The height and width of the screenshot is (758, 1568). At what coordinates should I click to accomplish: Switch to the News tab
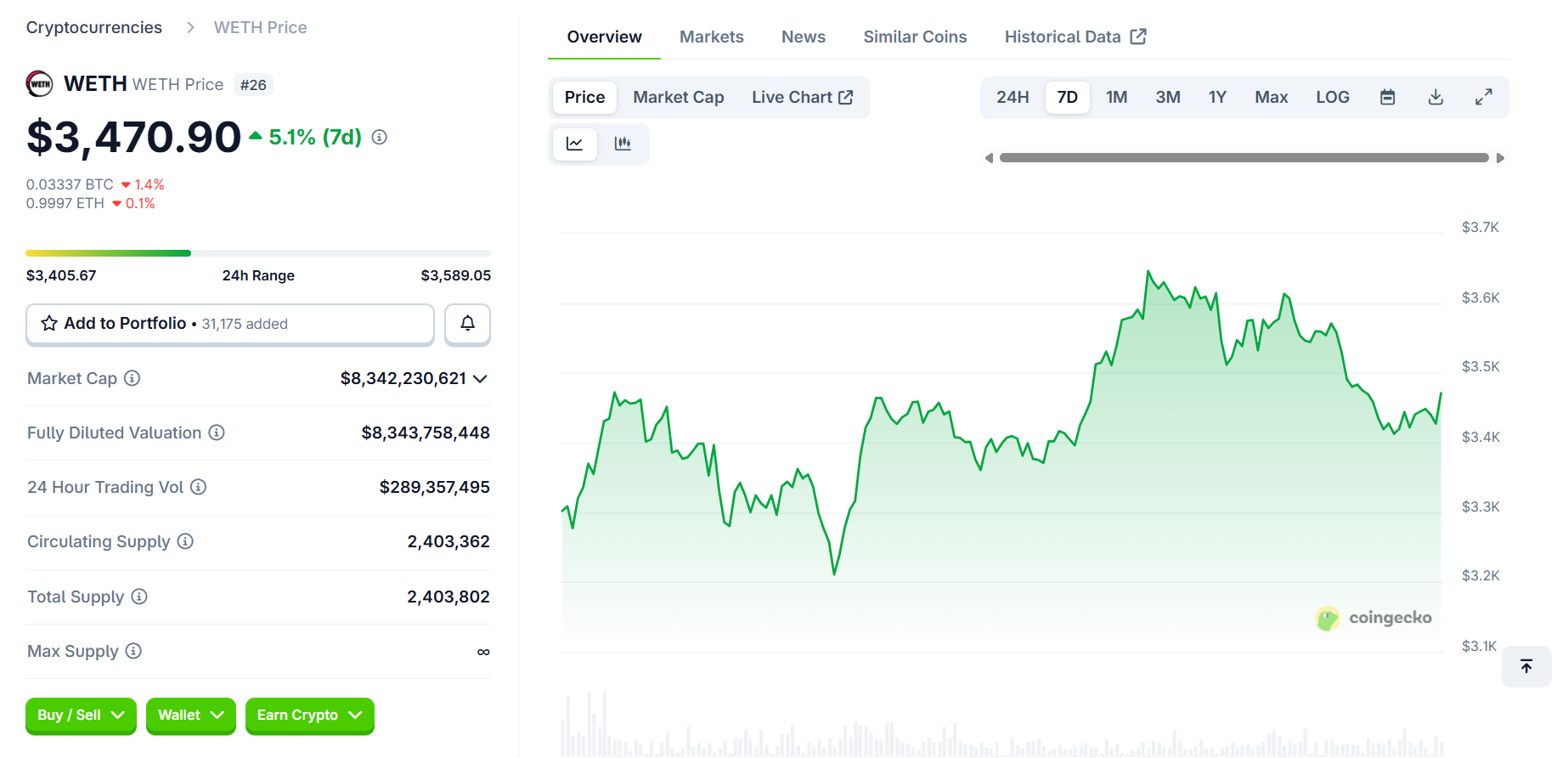pos(804,37)
